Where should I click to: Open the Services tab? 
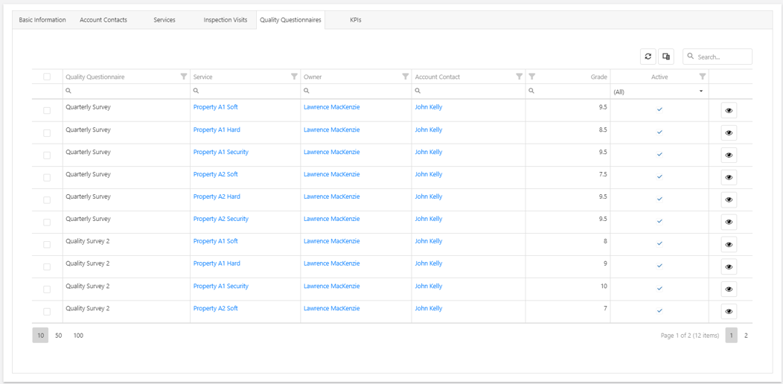point(164,20)
